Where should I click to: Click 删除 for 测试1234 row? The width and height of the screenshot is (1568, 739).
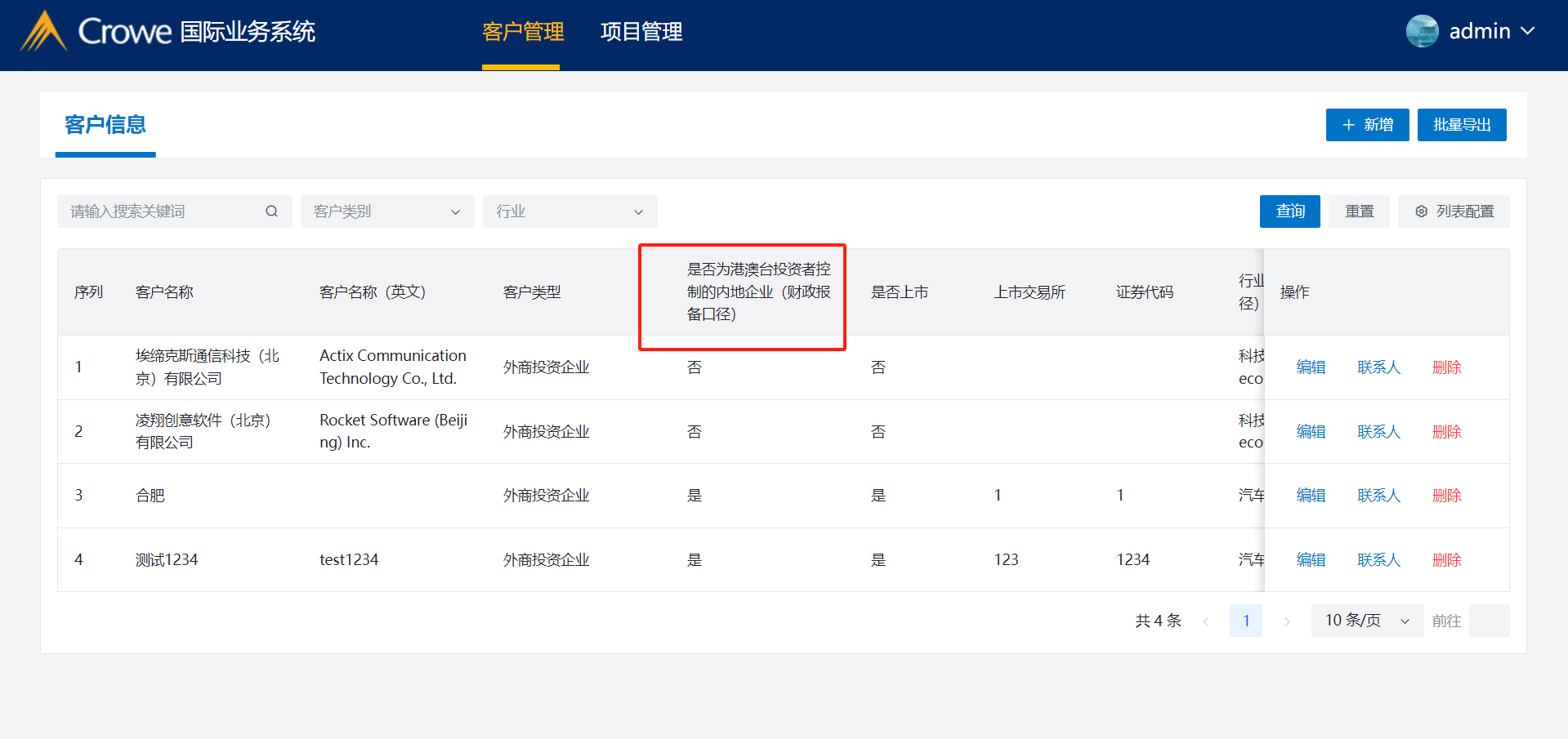1446,560
